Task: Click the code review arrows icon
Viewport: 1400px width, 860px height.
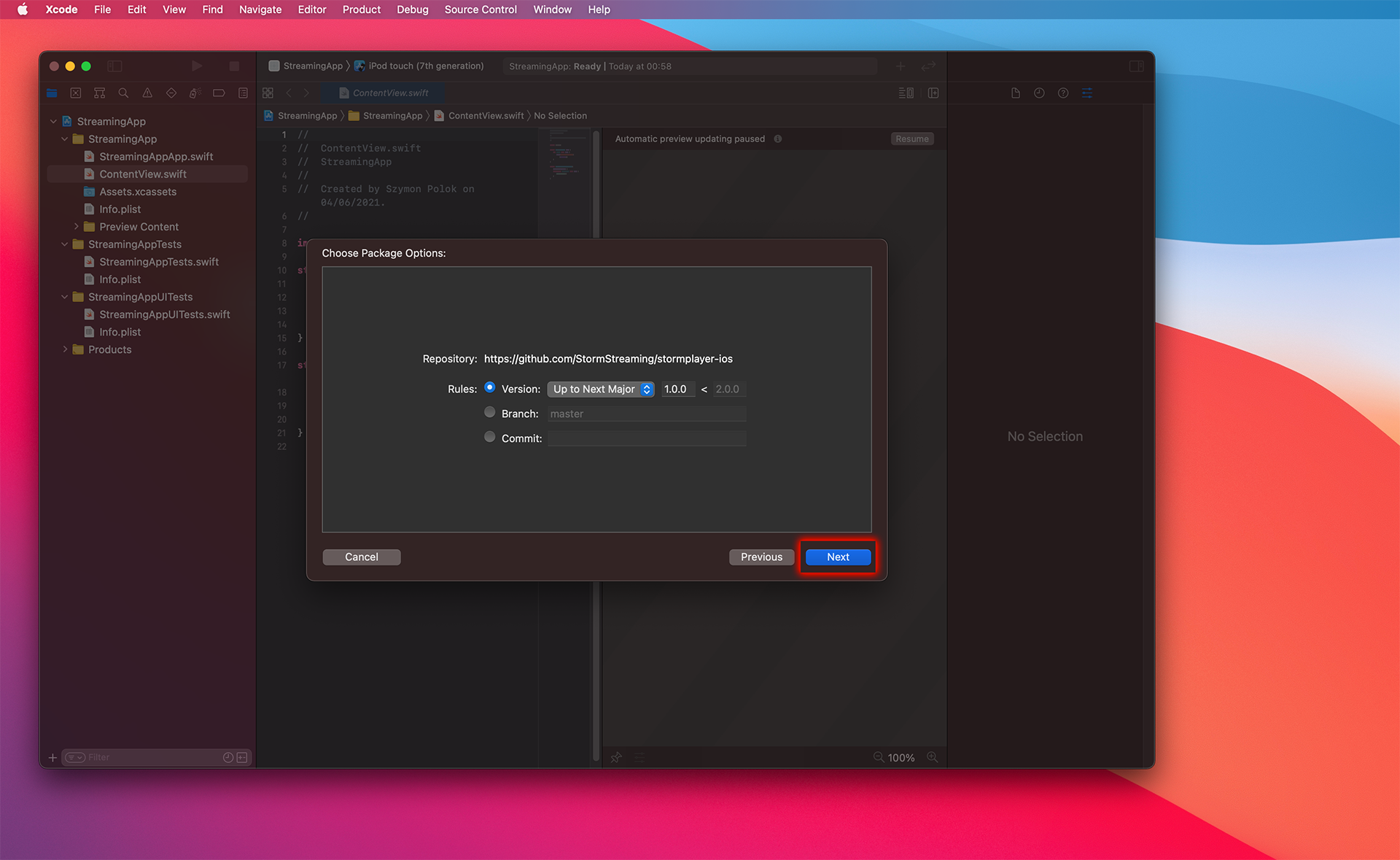Action: [928, 66]
